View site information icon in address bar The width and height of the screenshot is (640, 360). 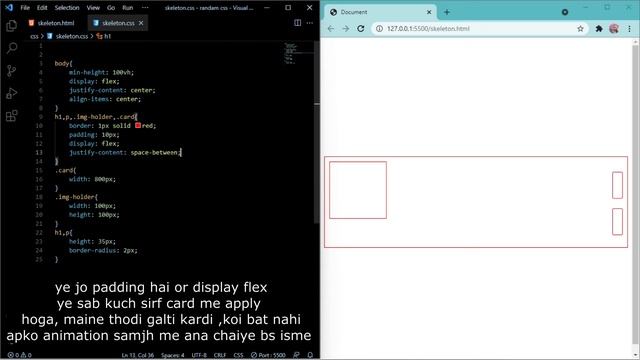coord(379,29)
